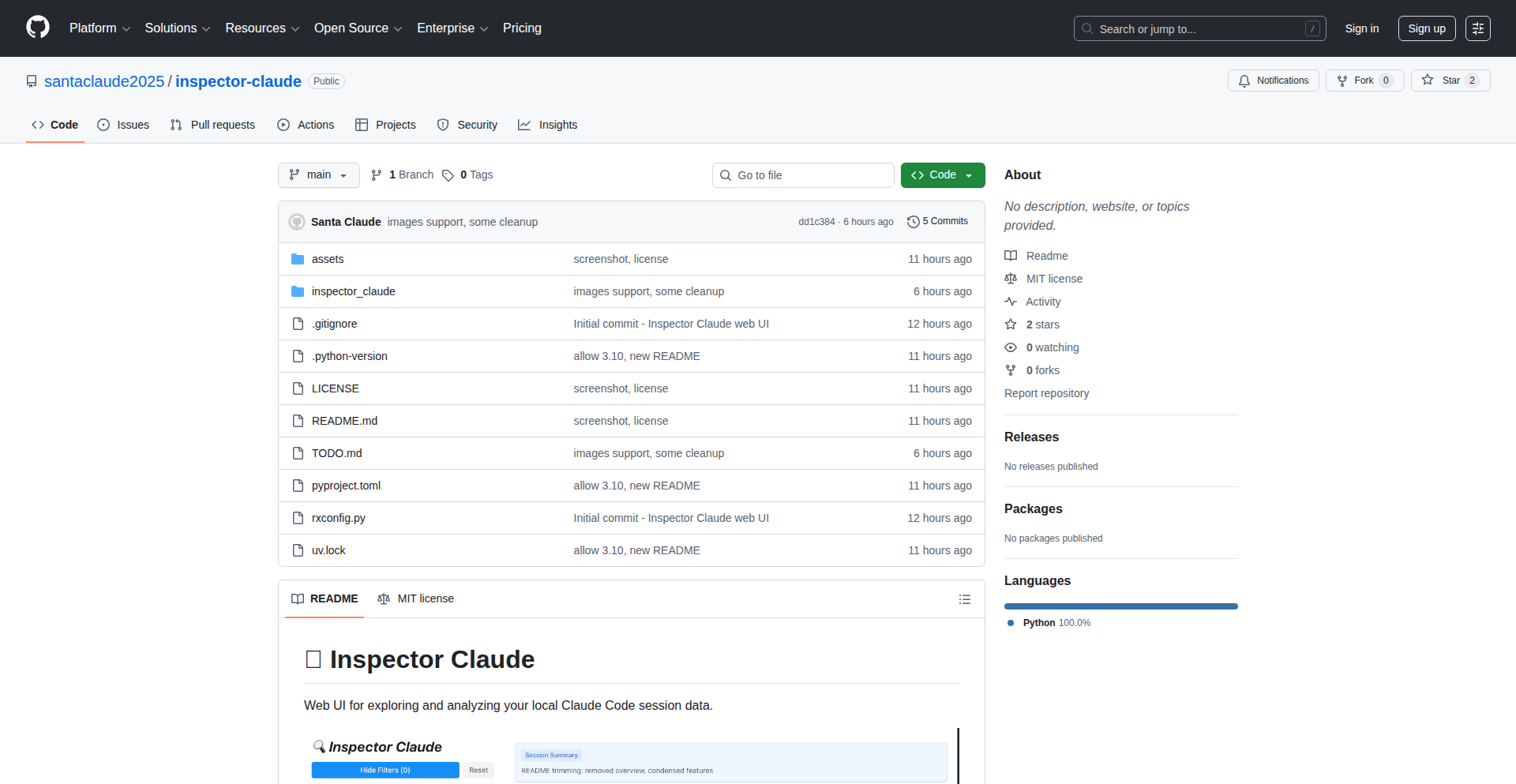
Task: Open the Packages heading link
Action: 1034,509
